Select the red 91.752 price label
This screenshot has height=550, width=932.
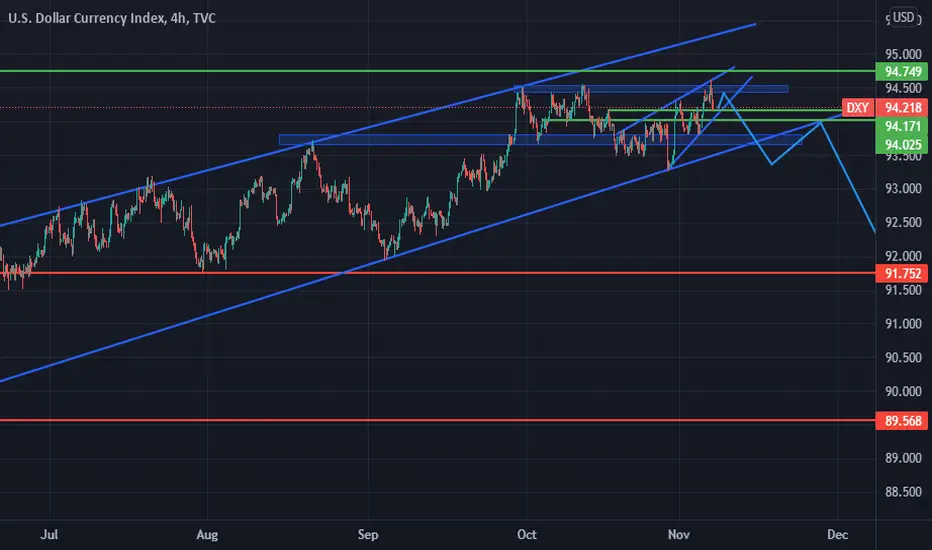coord(902,274)
